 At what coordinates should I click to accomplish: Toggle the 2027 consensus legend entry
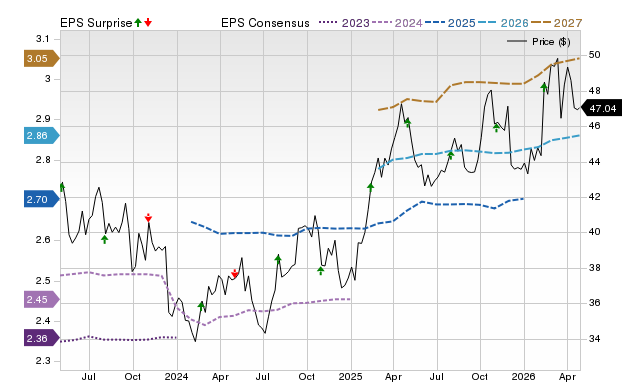tap(556, 23)
